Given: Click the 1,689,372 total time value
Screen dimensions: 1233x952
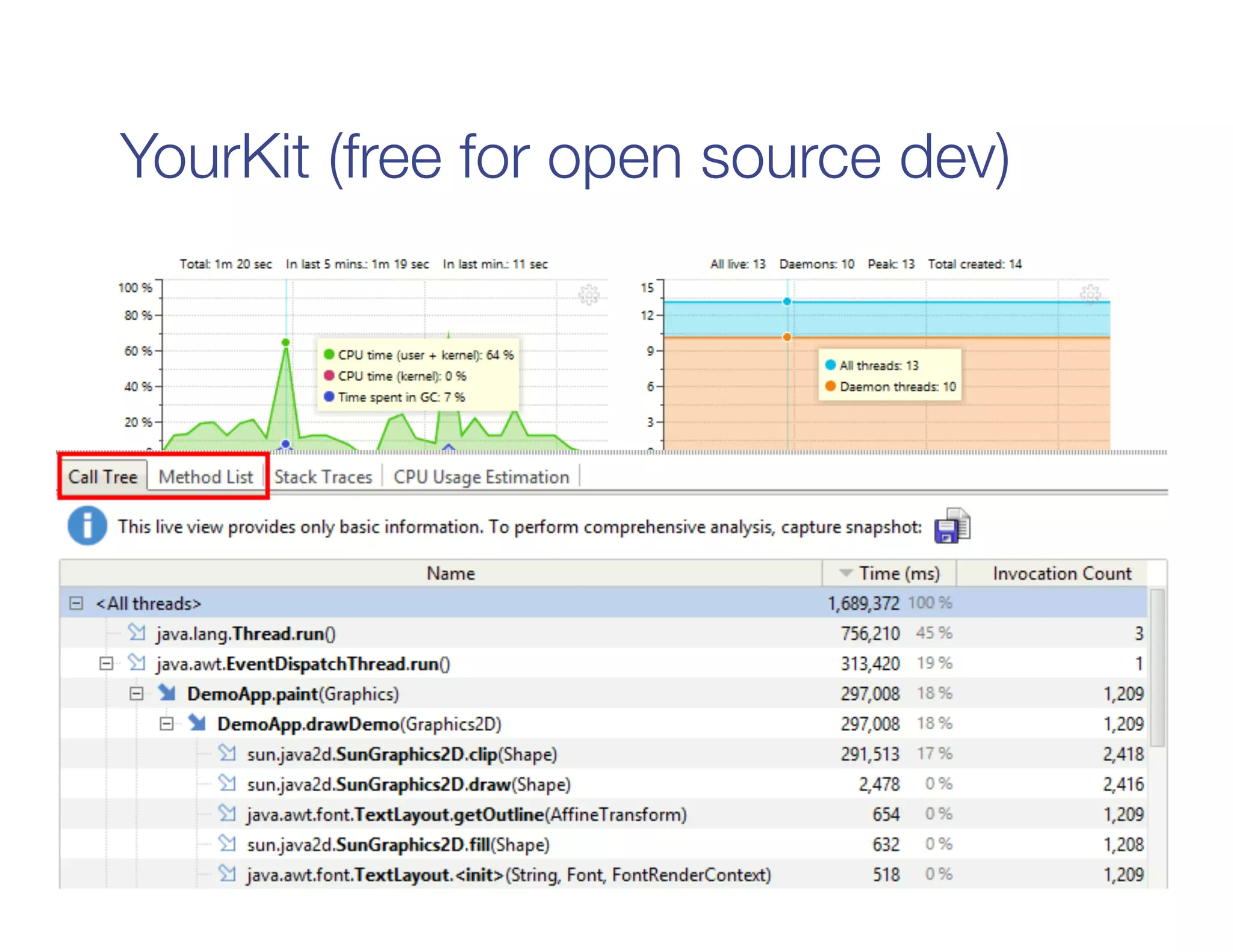Looking at the screenshot, I should 863,603.
